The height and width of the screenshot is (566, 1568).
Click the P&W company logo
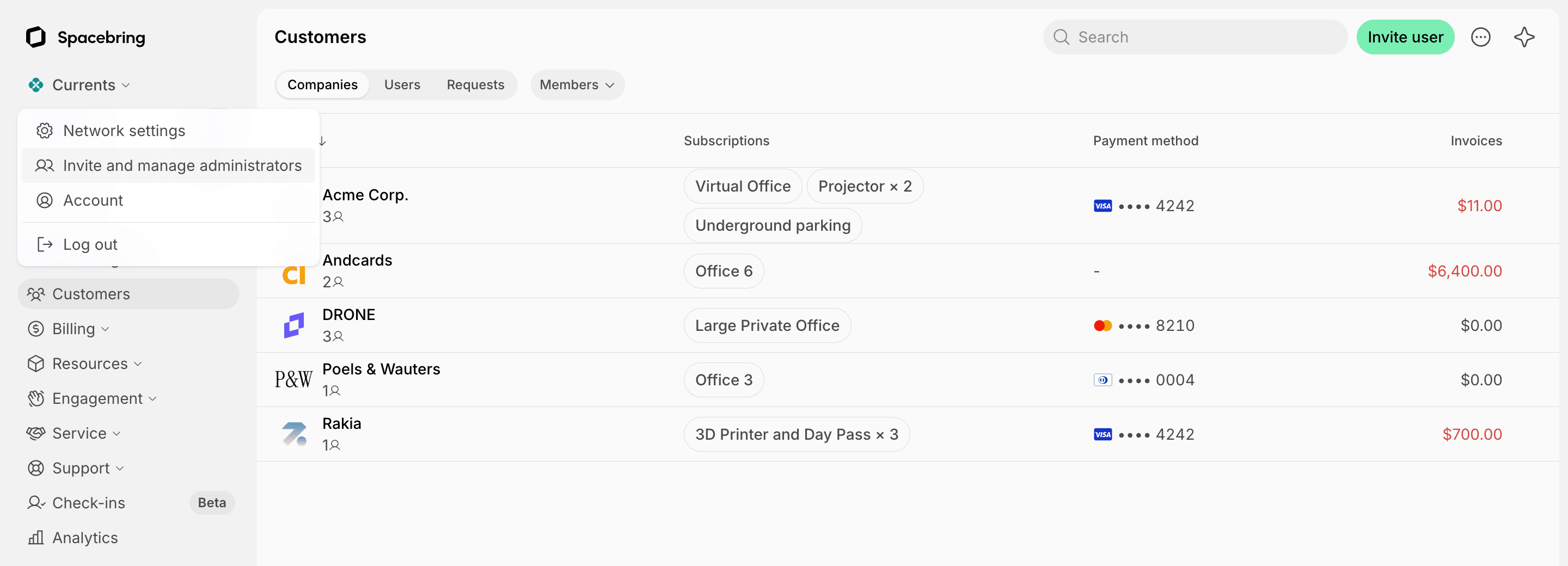click(x=293, y=380)
